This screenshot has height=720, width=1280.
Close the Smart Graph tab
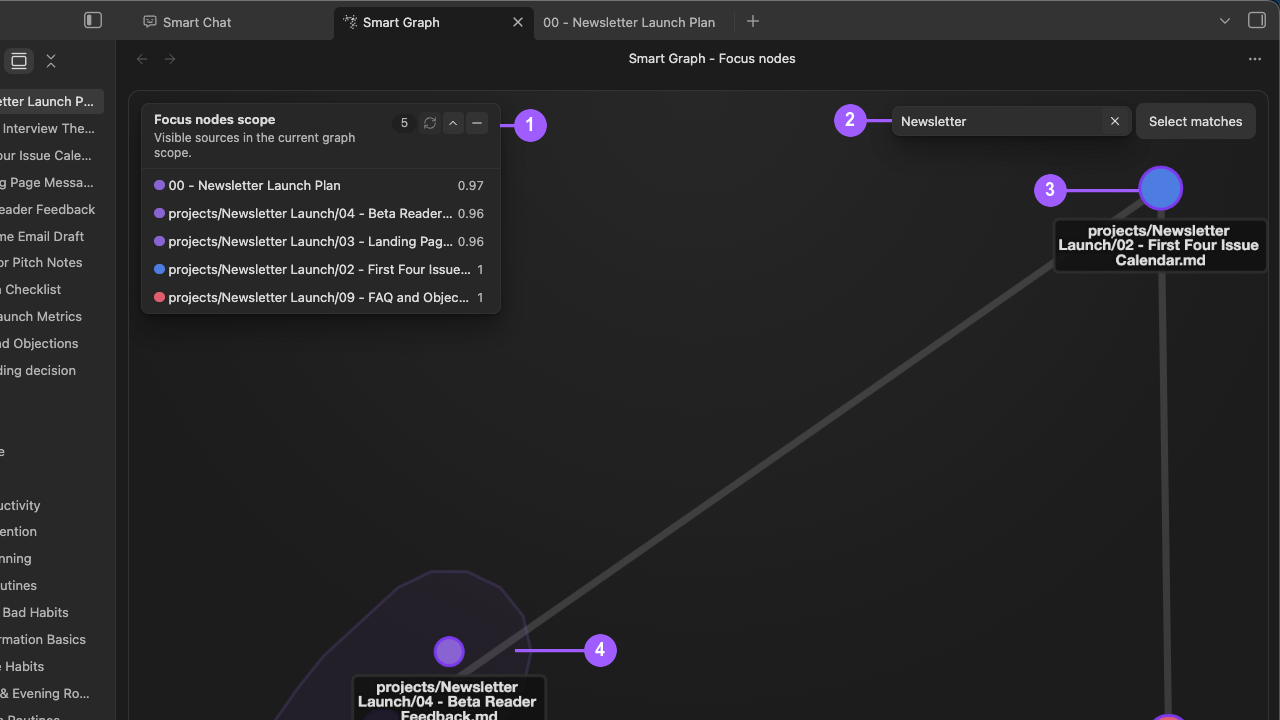pyautogui.click(x=518, y=22)
